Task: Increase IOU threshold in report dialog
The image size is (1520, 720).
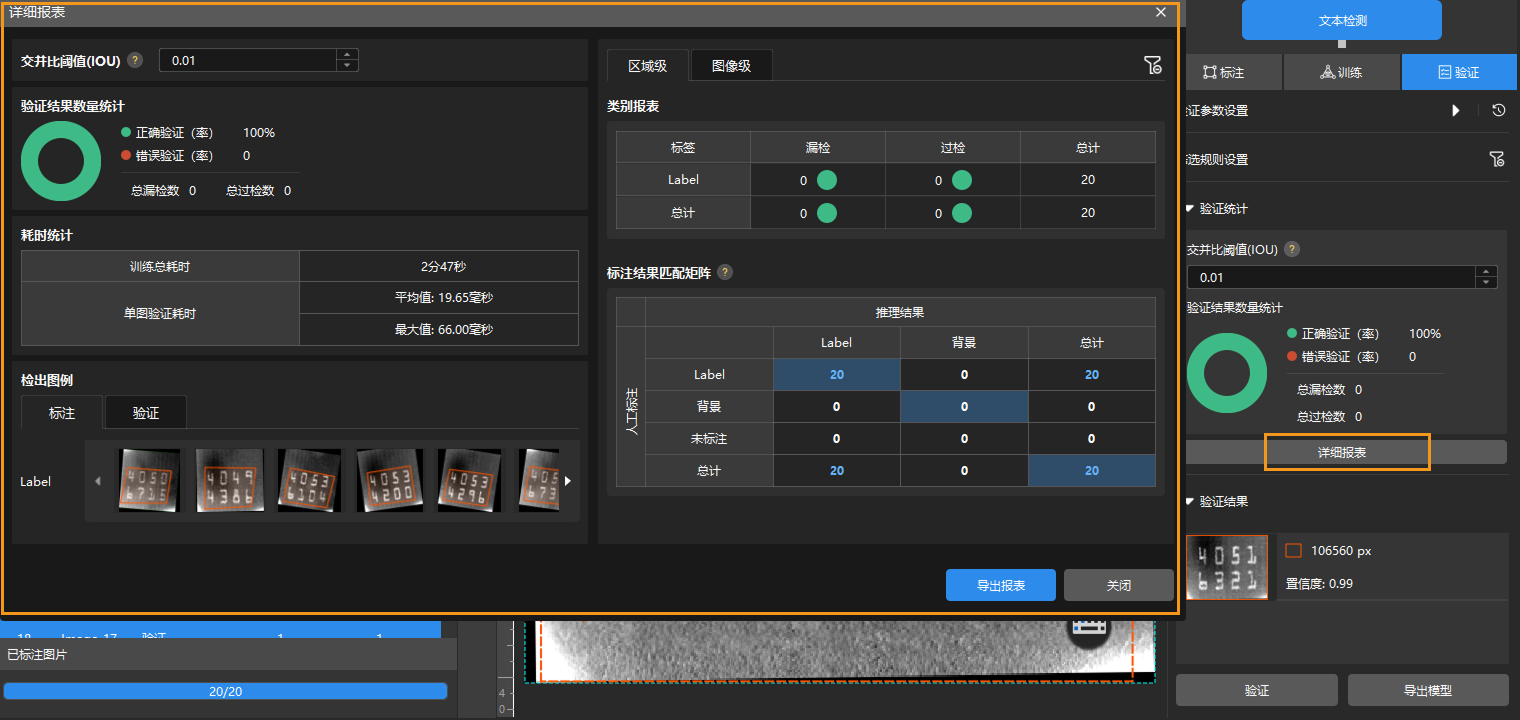Action: point(347,55)
